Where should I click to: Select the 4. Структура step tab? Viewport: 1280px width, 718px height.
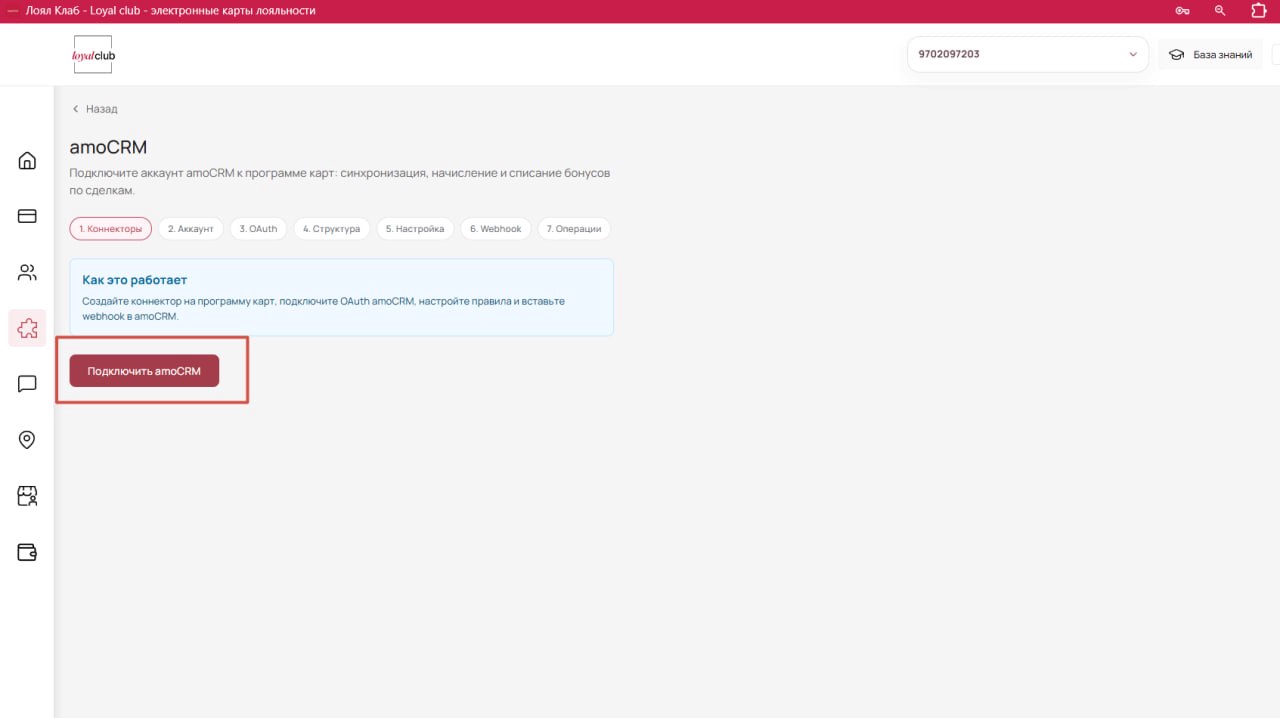point(331,229)
